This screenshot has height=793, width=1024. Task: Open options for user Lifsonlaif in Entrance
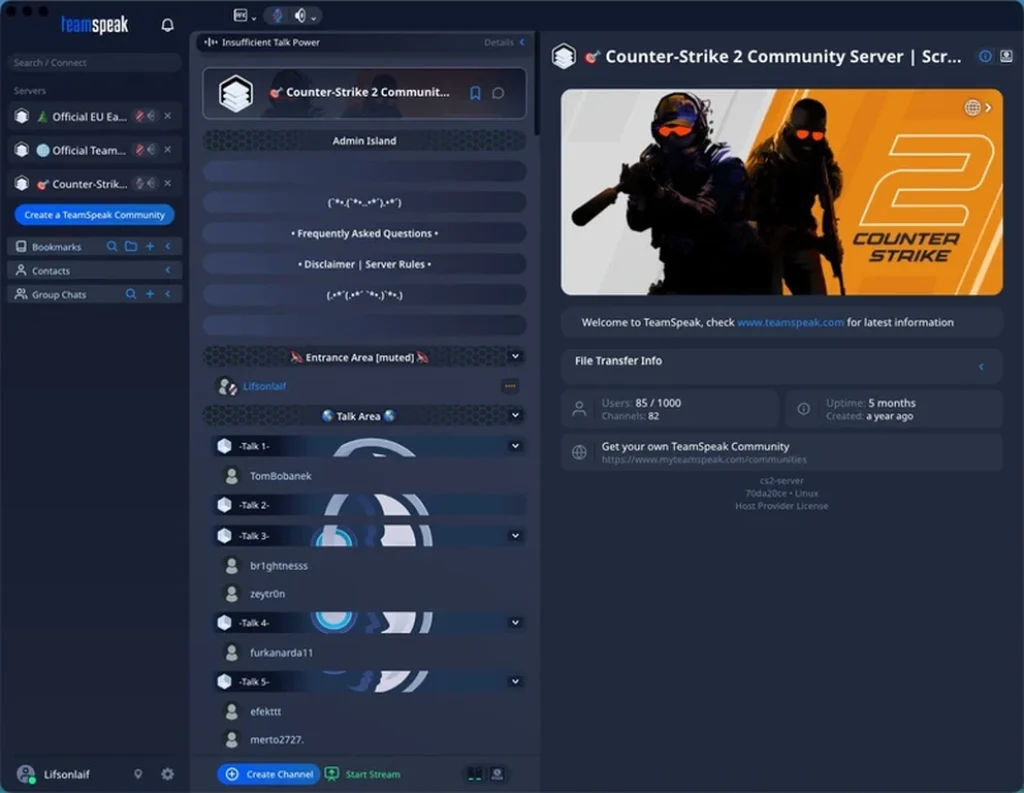coord(510,386)
